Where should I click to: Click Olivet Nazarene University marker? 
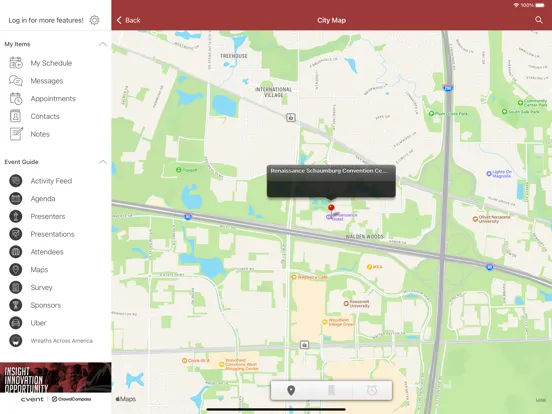pos(475,219)
